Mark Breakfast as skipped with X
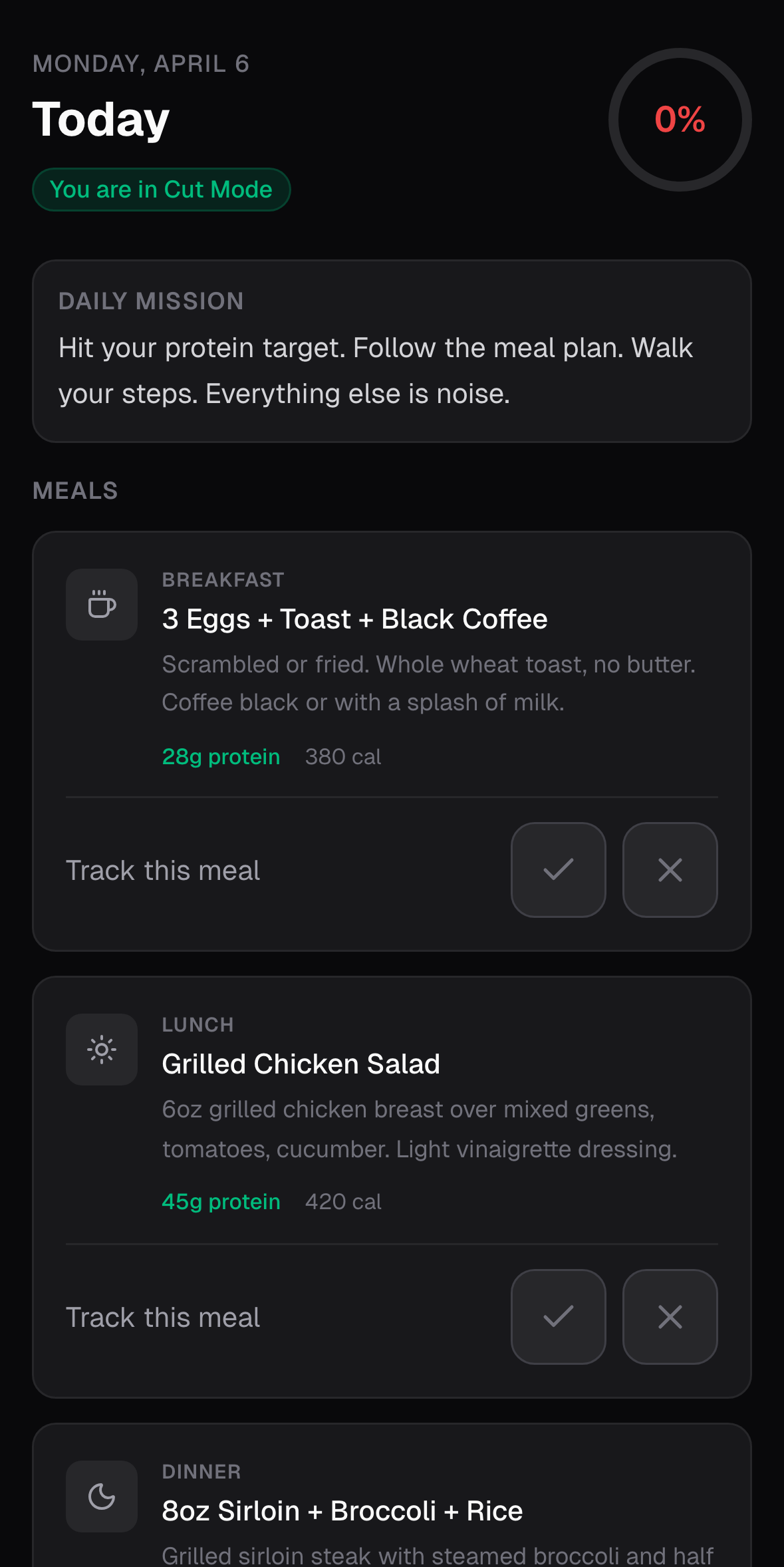This screenshot has height=1567, width=784. pyautogui.click(x=670, y=870)
